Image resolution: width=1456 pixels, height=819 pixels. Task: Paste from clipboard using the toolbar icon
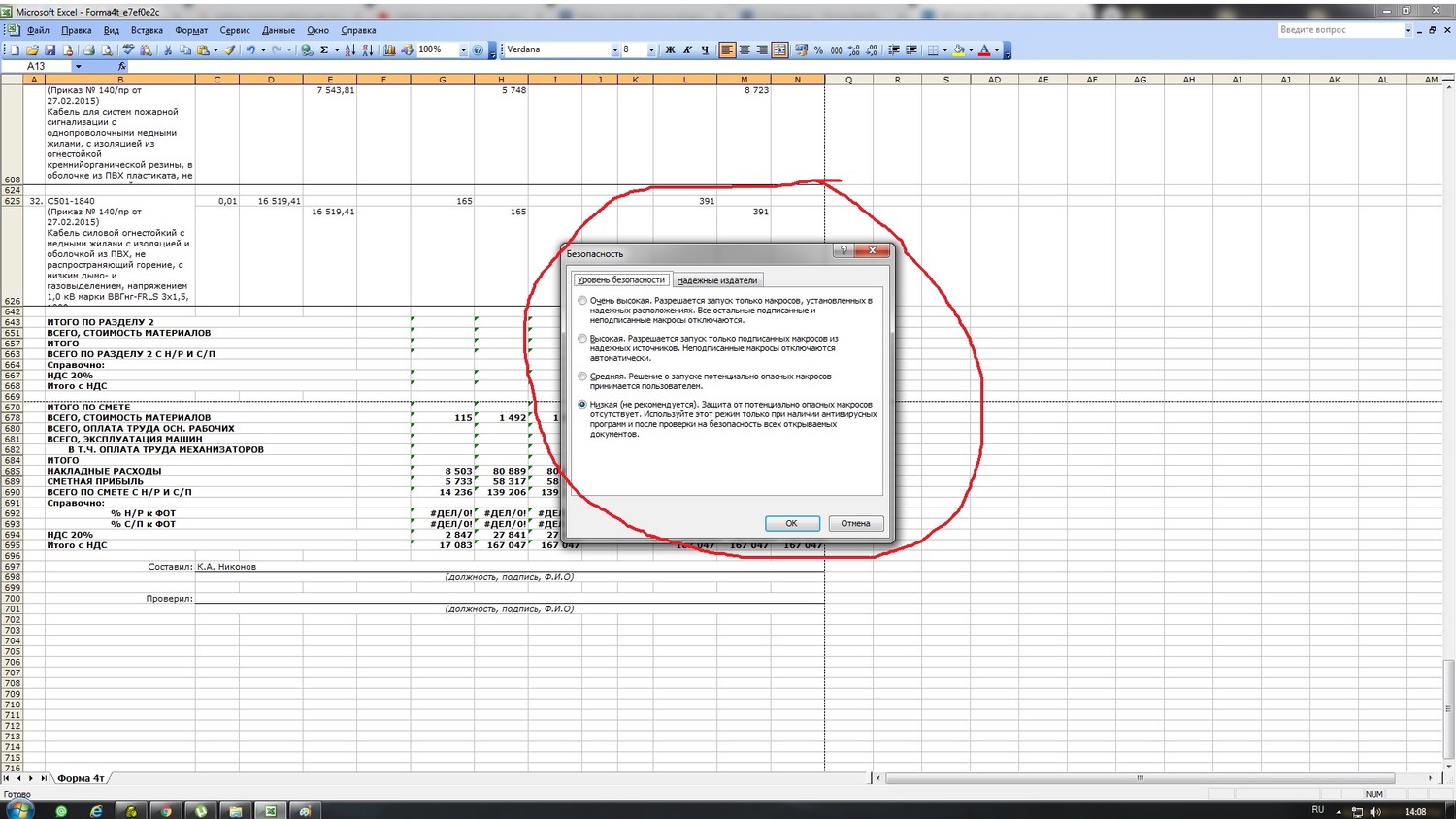point(203,49)
